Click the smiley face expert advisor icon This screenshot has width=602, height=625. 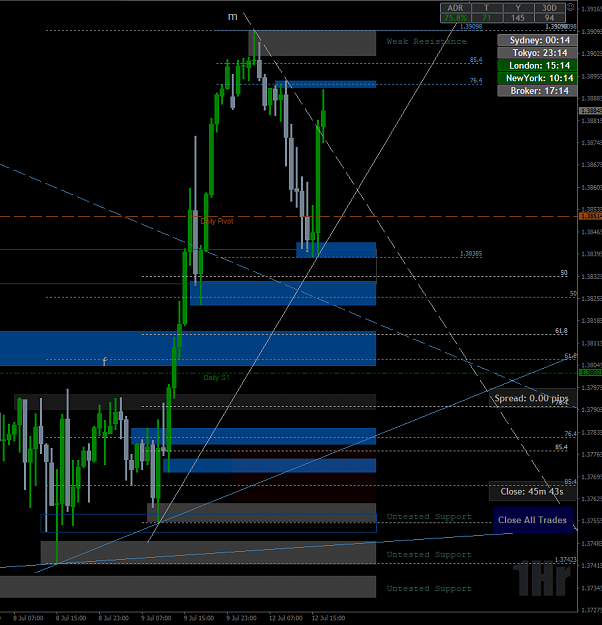(571, 7)
